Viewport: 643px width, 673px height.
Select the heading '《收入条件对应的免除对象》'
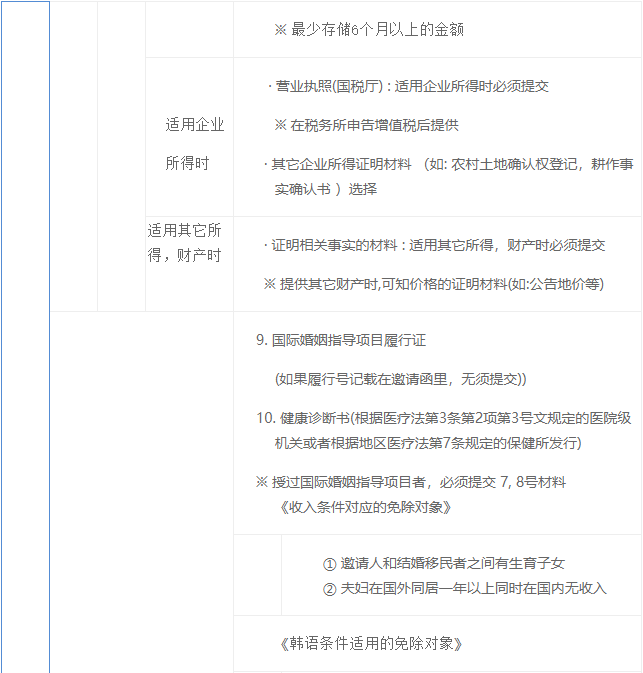coord(364,507)
